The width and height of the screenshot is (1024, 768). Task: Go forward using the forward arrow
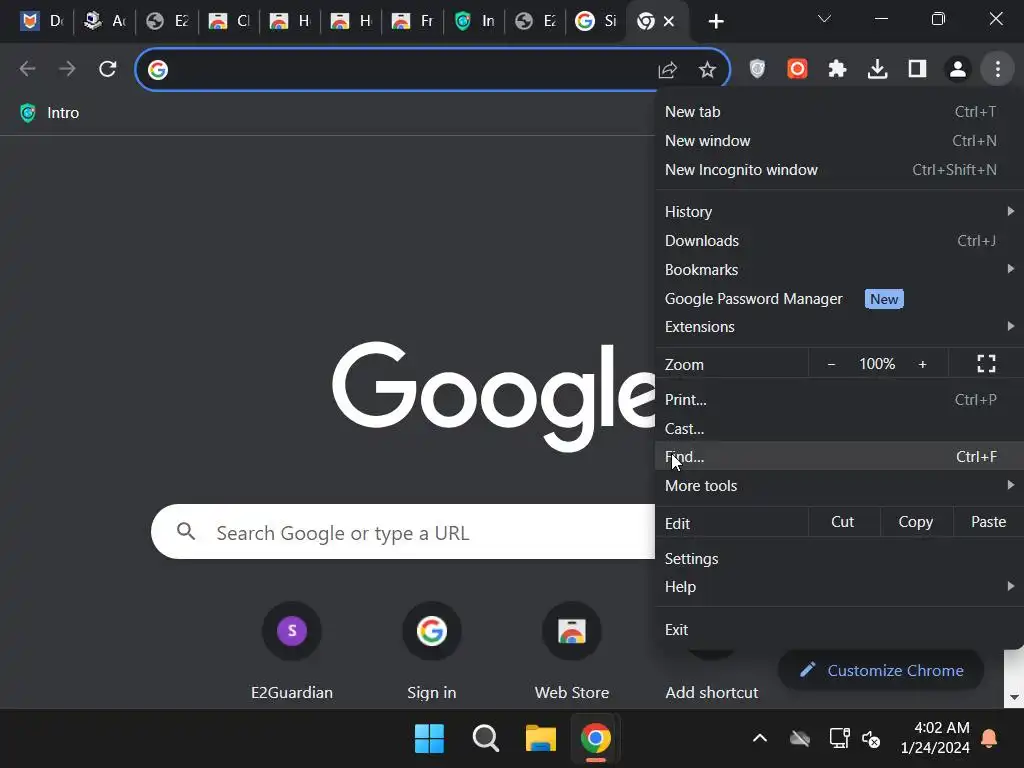coord(67,69)
